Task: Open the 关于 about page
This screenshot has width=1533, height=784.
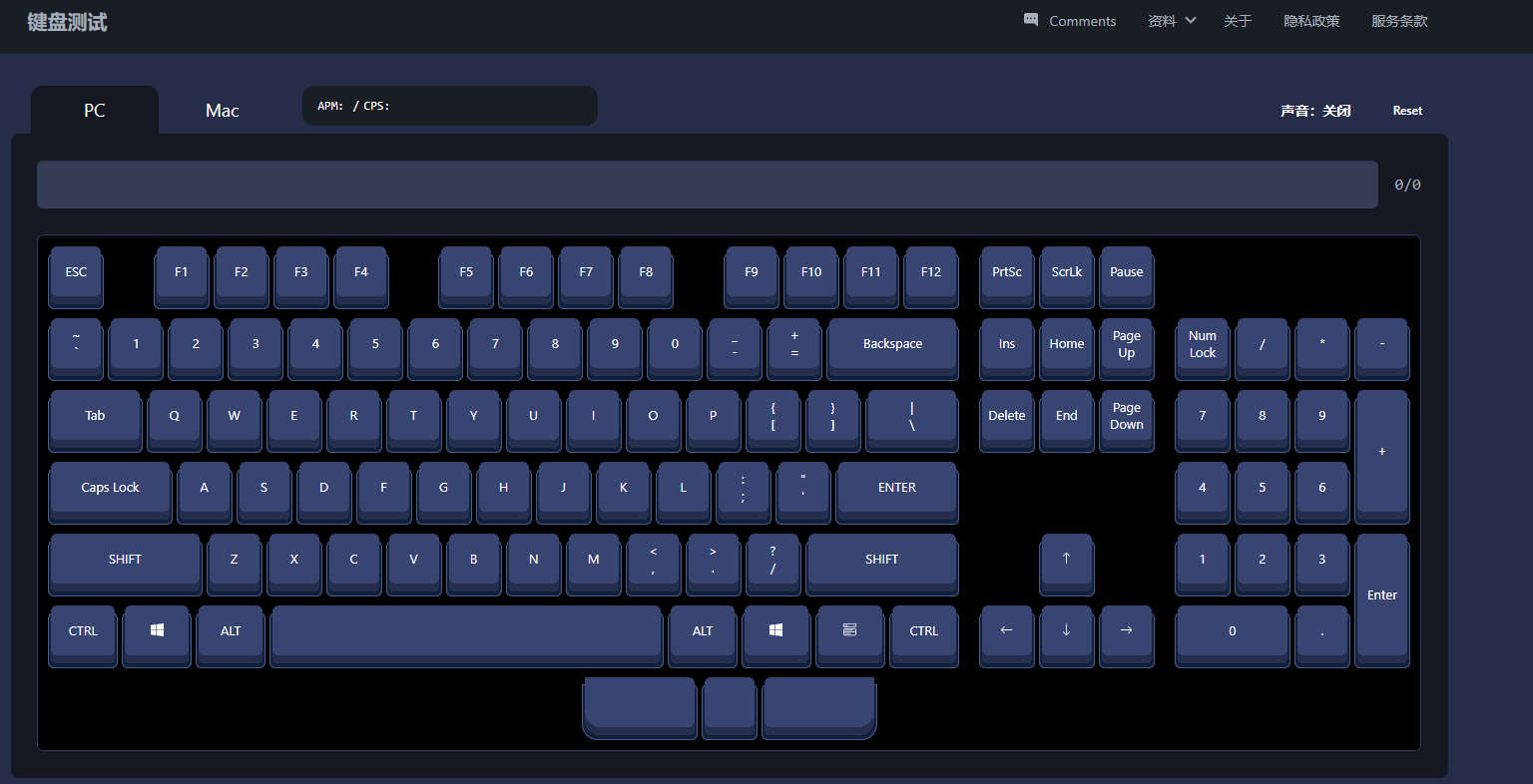Action: tap(1238, 21)
